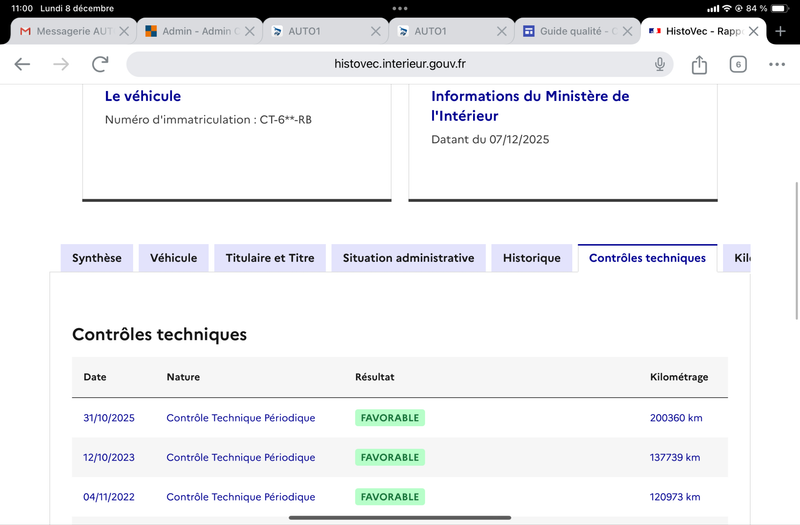Tap the browser back arrow
The height and width of the screenshot is (525, 800).
(22, 64)
